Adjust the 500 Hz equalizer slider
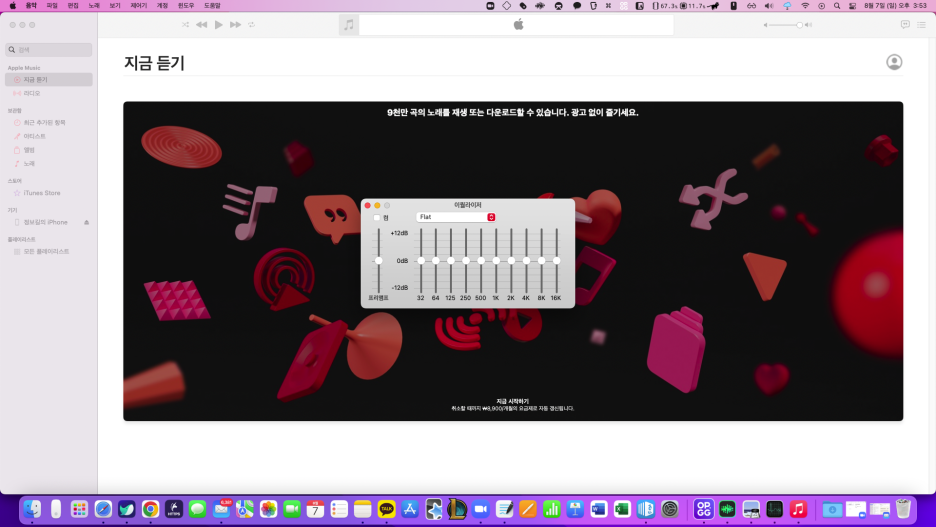Screen dimensions: 936x527 tap(481, 261)
